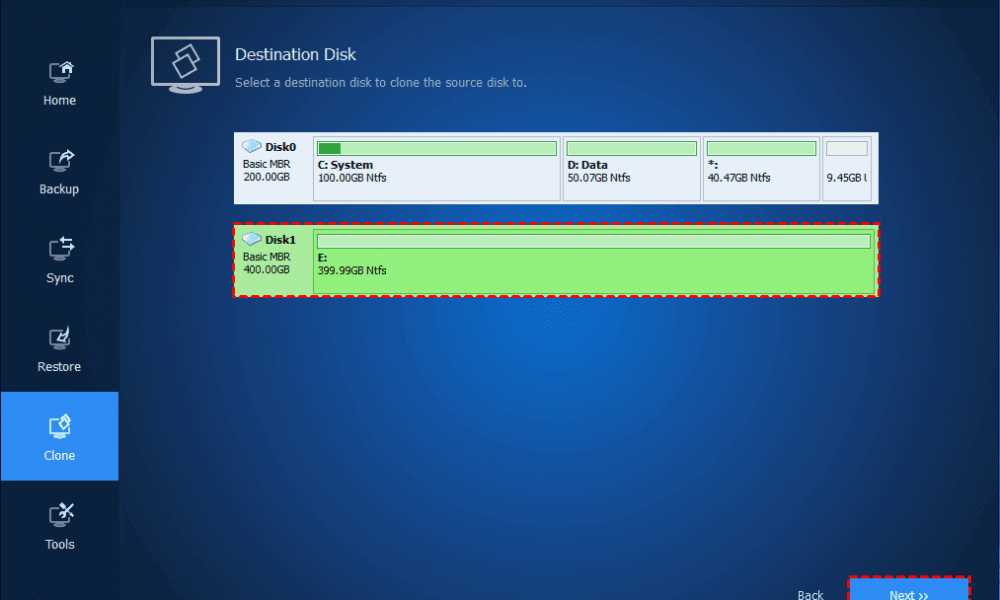Click the Sync label in sidebar
This screenshot has width=1000, height=600.
(59, 278)
